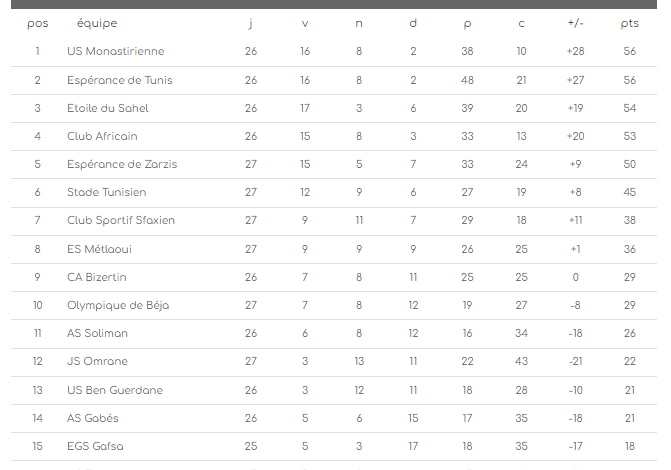This screenshot has width=671, height=470.
Task: Click the AS Soliman team name
Action: 98,333
